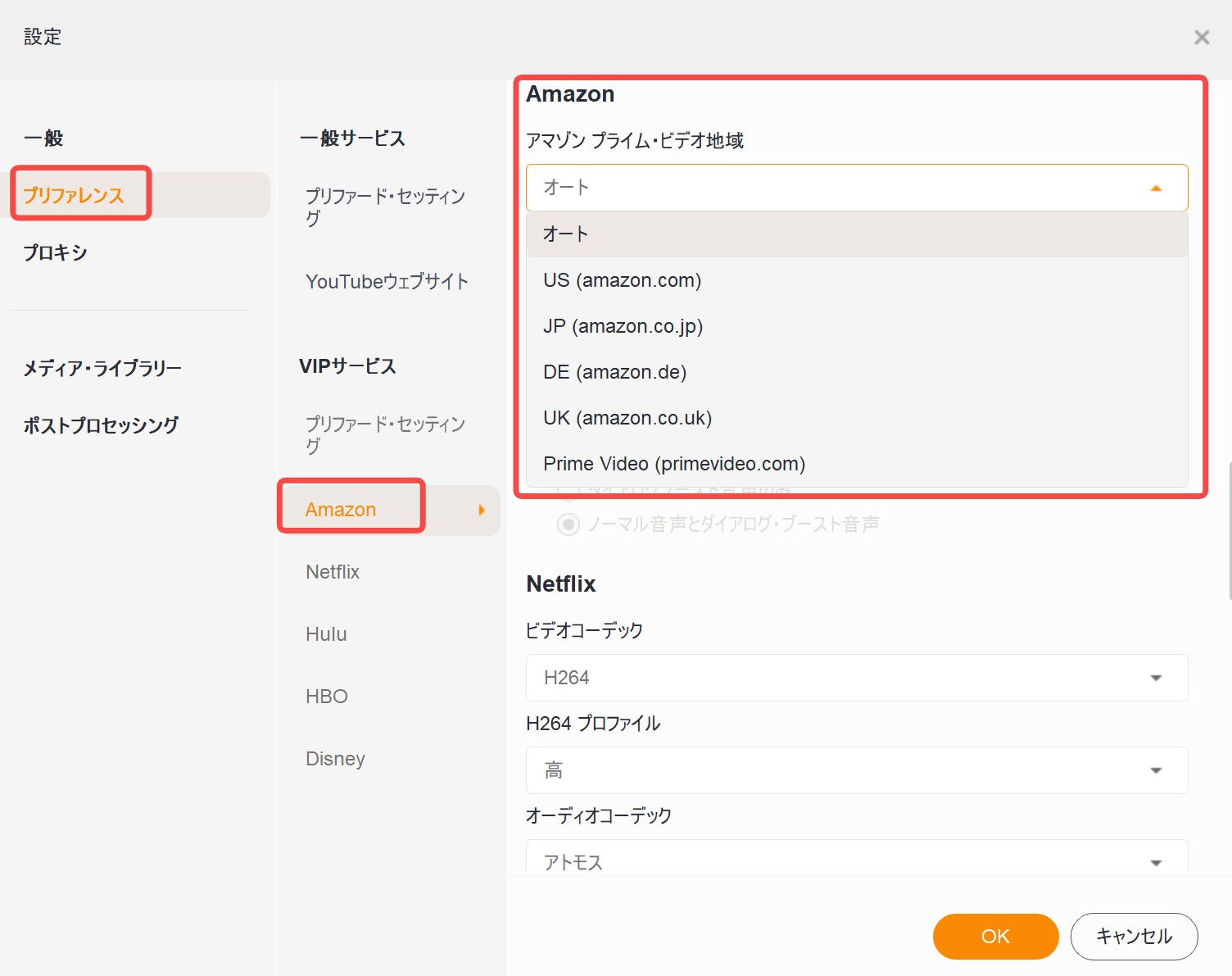
Task: Select ノーマル音声とダイアログ・ブースト音声 radio button
Action: click(x=568, y=524)
